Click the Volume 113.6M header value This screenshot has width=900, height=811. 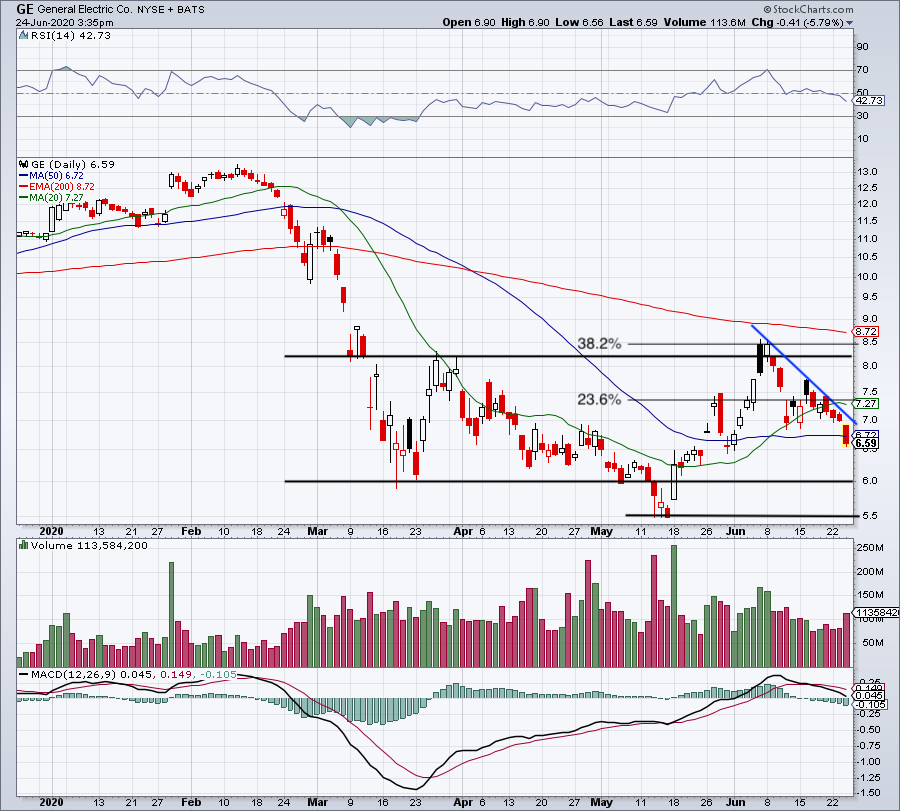click(x=704, y=22)
